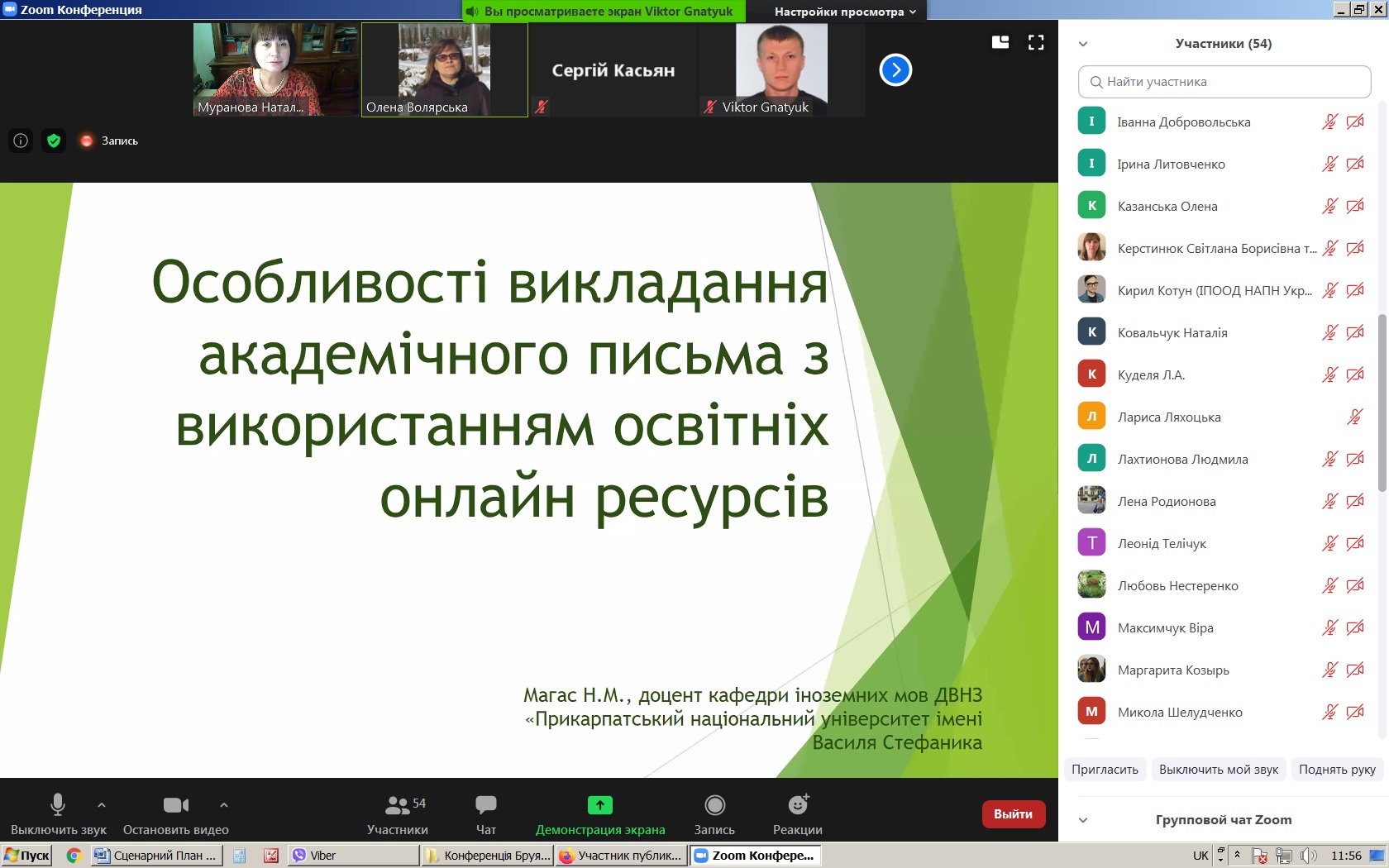Click the red Leave meeting button
The height and width of the screenshot is (868, 1389).
click(x=1013, y=814)
